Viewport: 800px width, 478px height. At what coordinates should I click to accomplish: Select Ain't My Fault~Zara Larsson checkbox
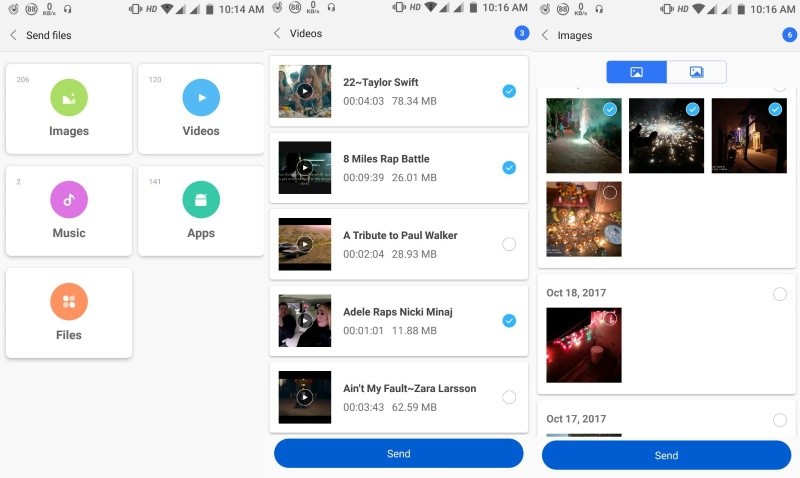coord(509,397)
